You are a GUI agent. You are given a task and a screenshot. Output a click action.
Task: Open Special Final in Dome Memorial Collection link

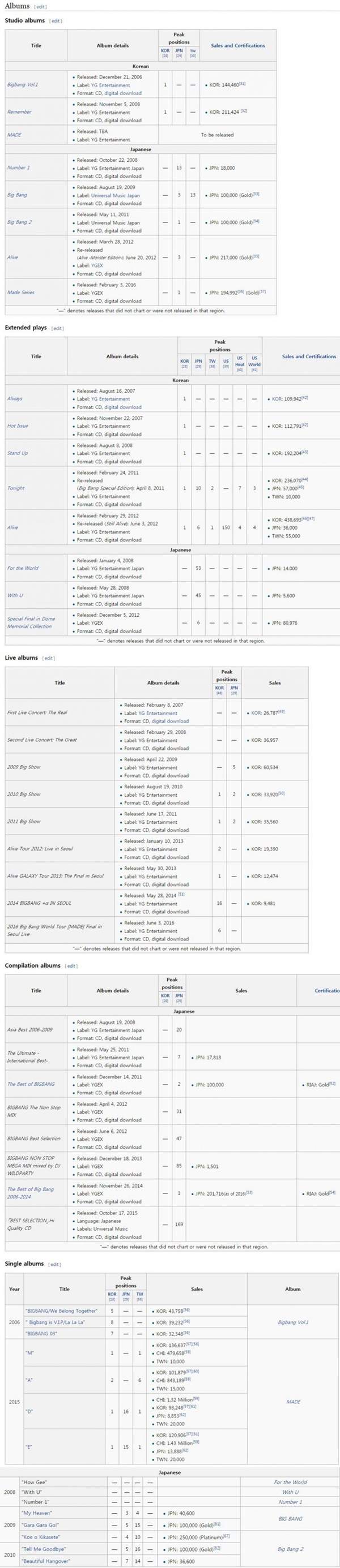31,622
